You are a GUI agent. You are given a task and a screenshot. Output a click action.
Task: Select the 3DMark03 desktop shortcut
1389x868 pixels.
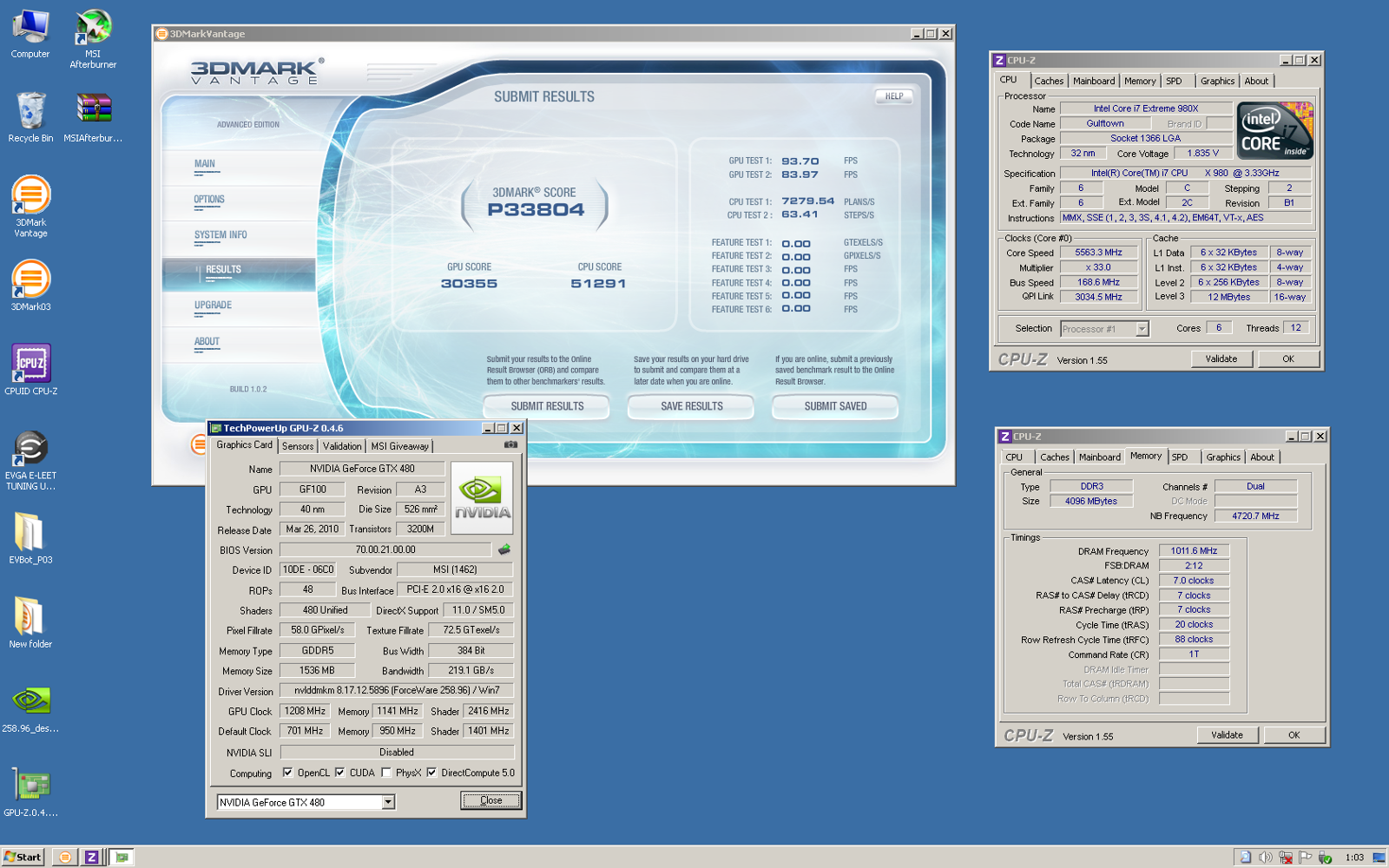pos(30,286)
